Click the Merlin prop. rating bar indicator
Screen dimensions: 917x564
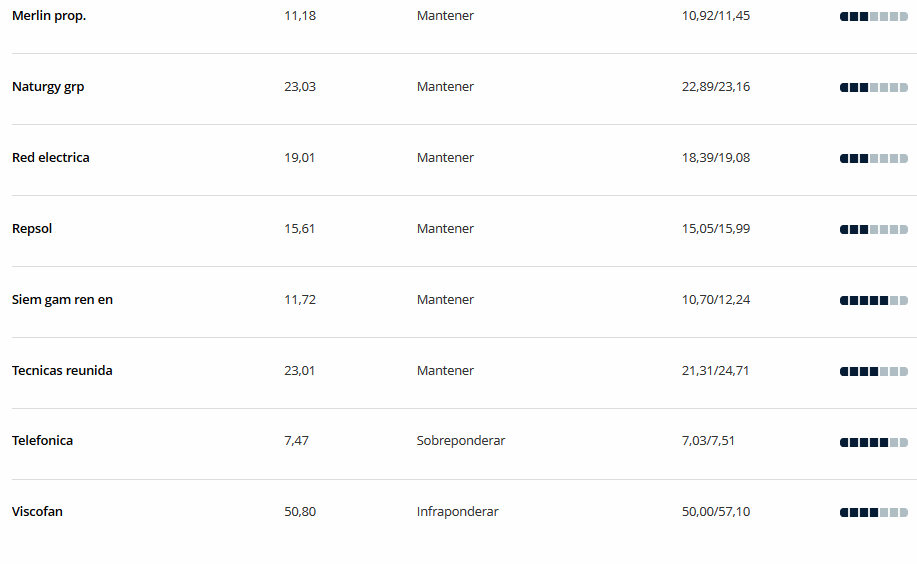(x=874, y=17)
